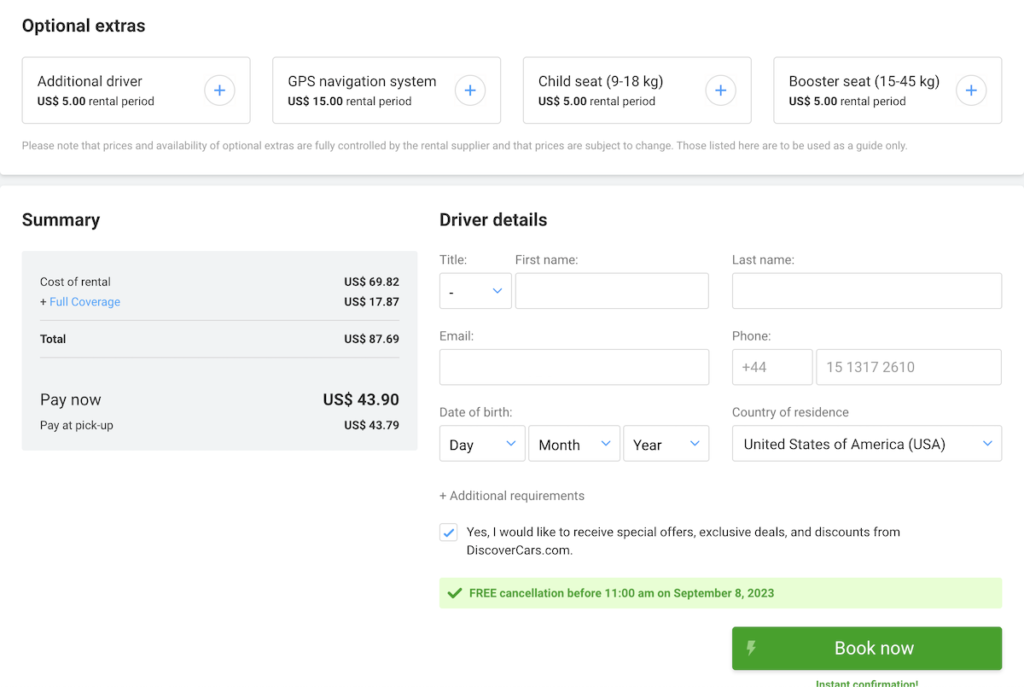Uncheck the special offers subscription checkbox

[449, 532]
